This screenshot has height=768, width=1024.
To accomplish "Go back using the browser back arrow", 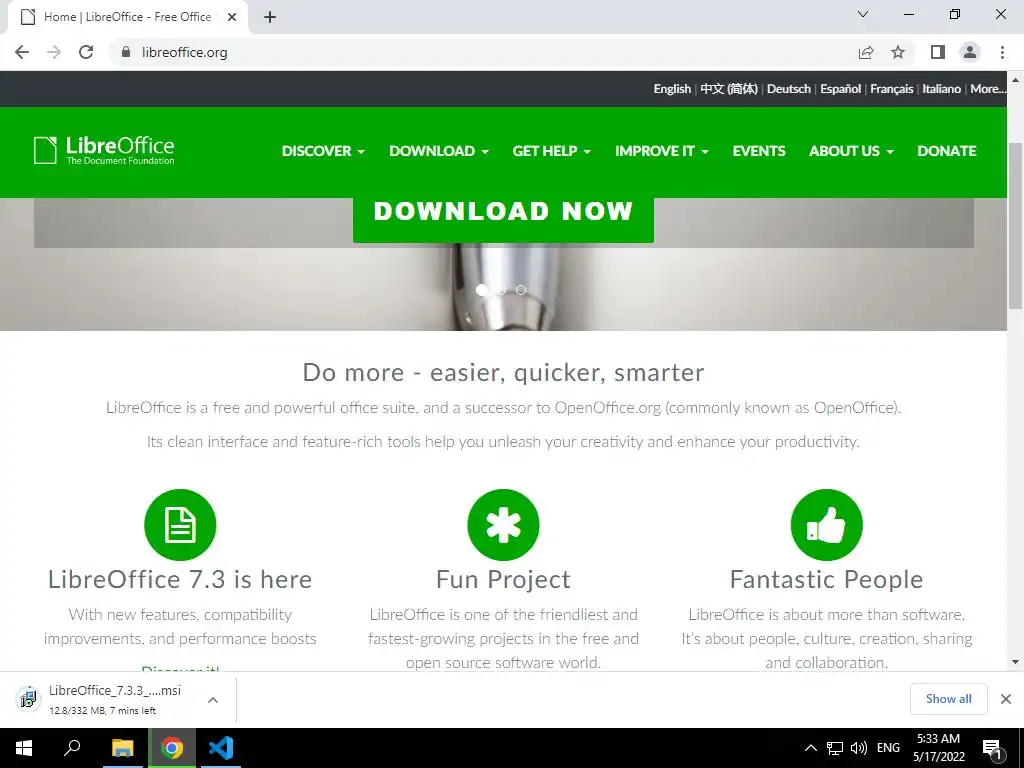I will pos(22,52).
